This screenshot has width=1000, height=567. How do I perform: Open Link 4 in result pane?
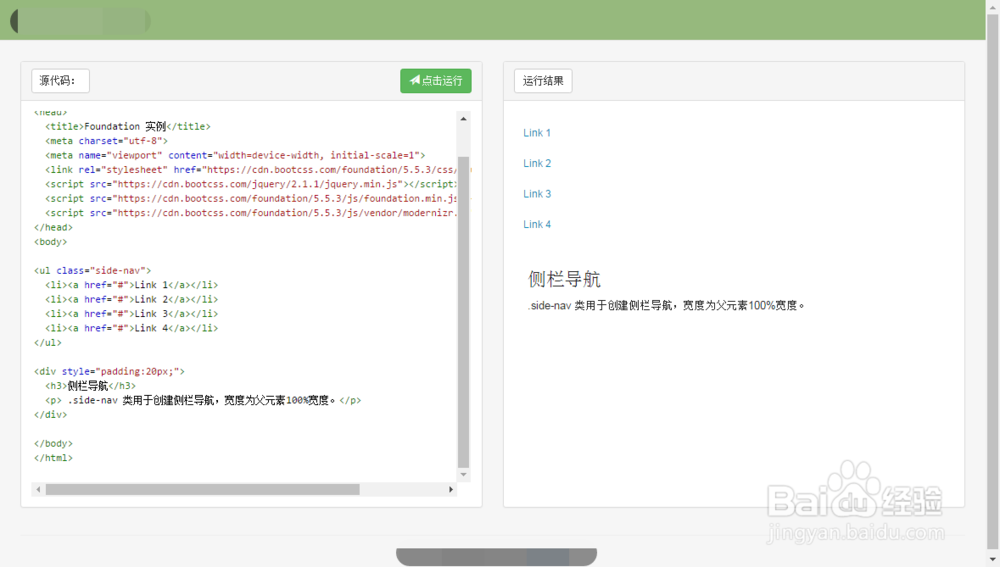coord(537,225)
